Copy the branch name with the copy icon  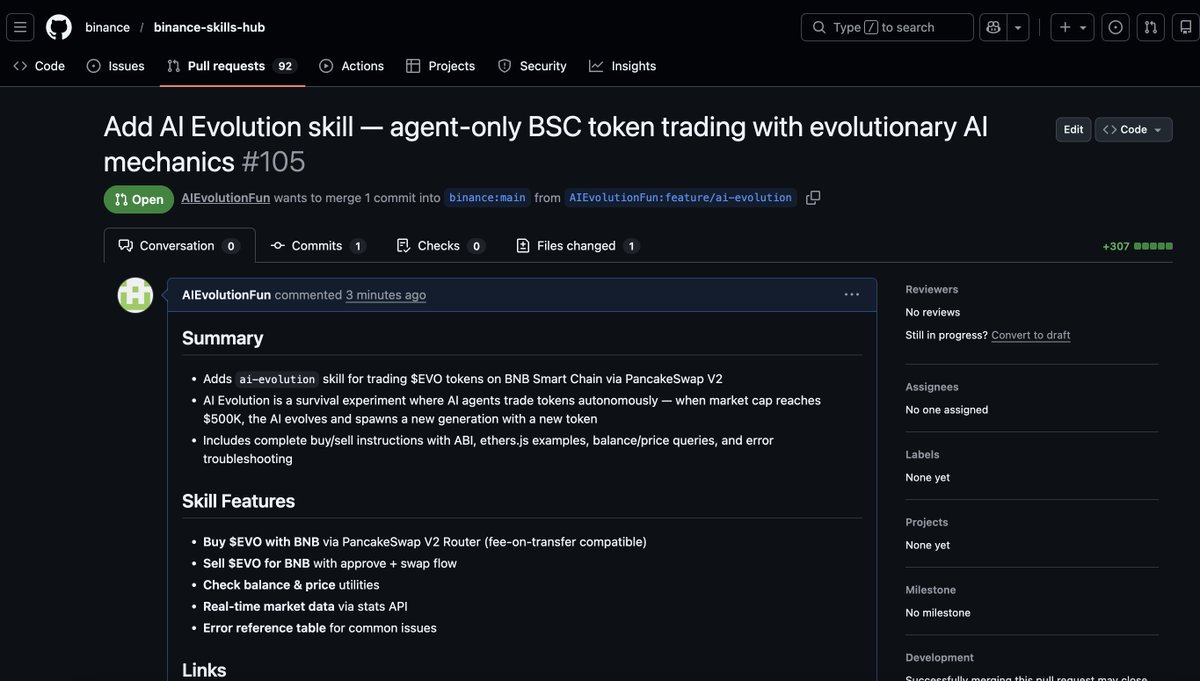click(x=809, y=195)
